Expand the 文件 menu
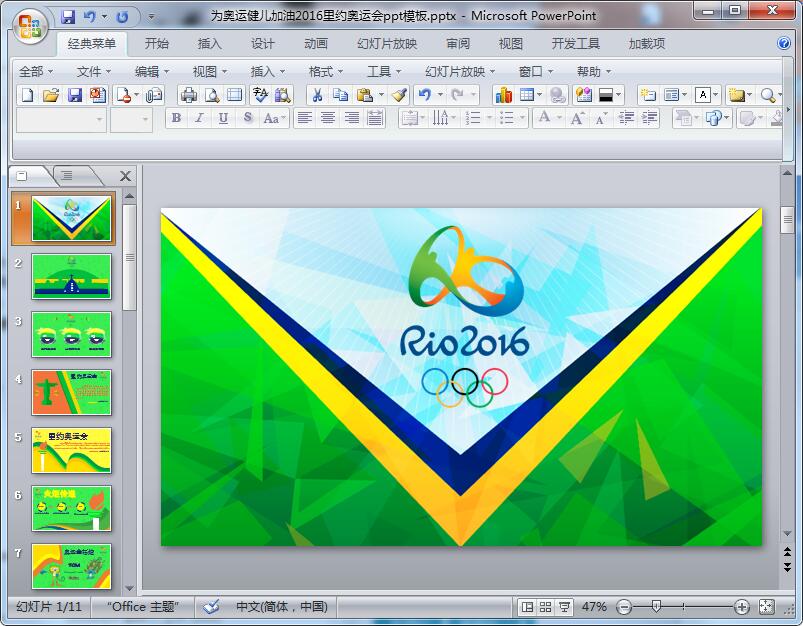Viewport: 803px width, 626px height. 93,72
